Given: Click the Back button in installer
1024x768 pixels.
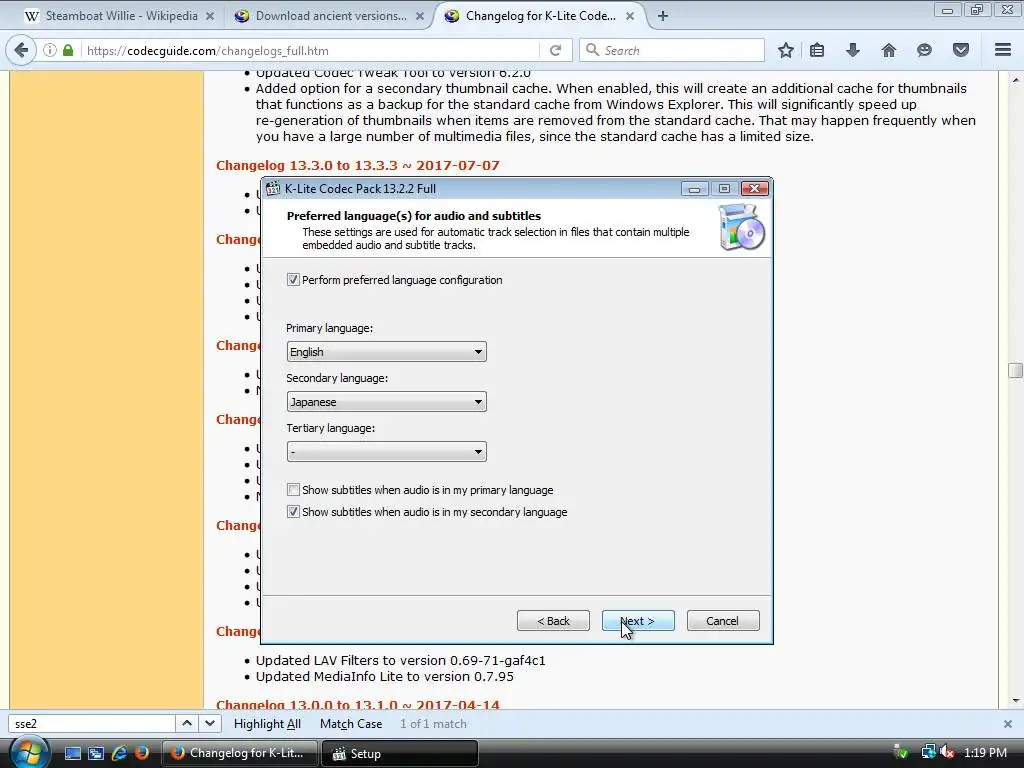Looking at the screenshot, I should [553, 621].
